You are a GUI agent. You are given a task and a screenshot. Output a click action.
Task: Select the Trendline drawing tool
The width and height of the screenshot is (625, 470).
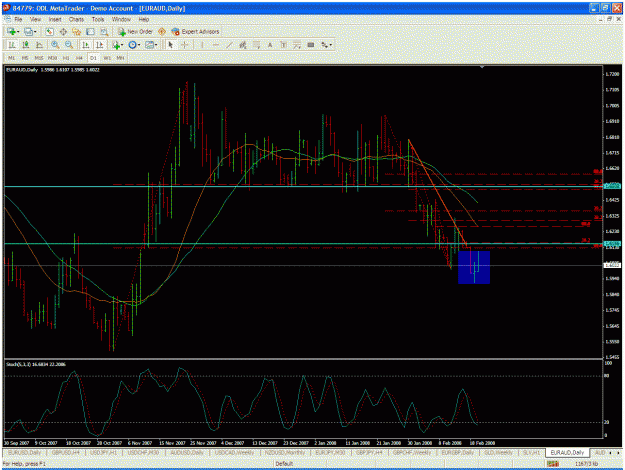click(229, 45)
